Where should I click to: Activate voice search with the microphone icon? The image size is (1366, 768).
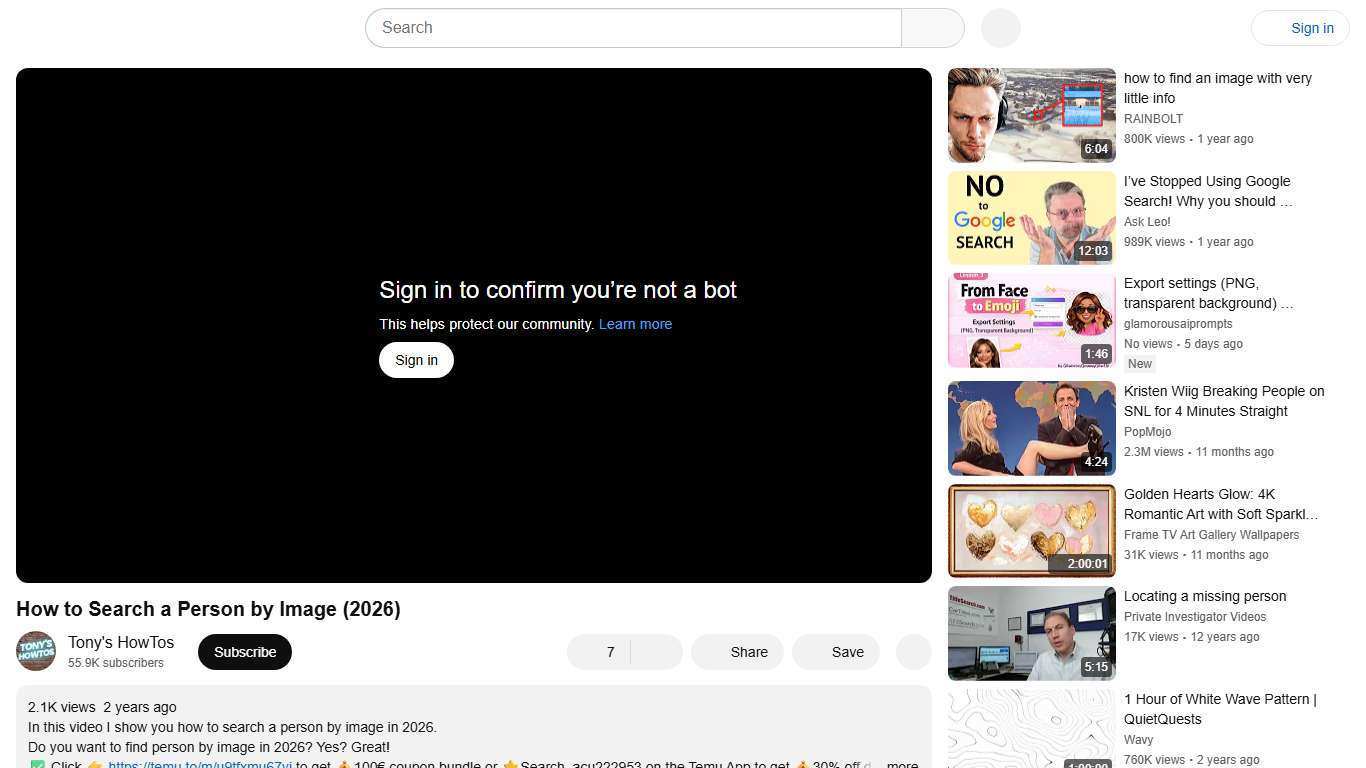tap(999, 27)
